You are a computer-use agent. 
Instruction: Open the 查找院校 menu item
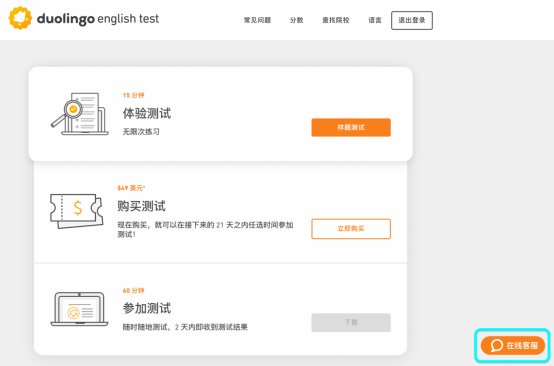336,20
